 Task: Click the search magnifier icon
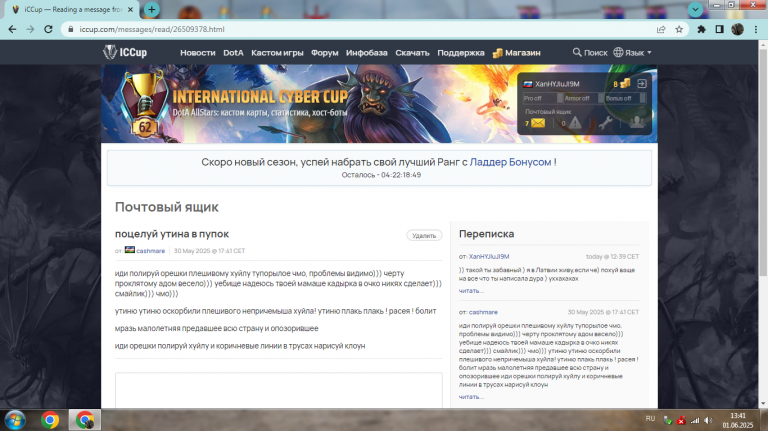(x=577, y=52)
